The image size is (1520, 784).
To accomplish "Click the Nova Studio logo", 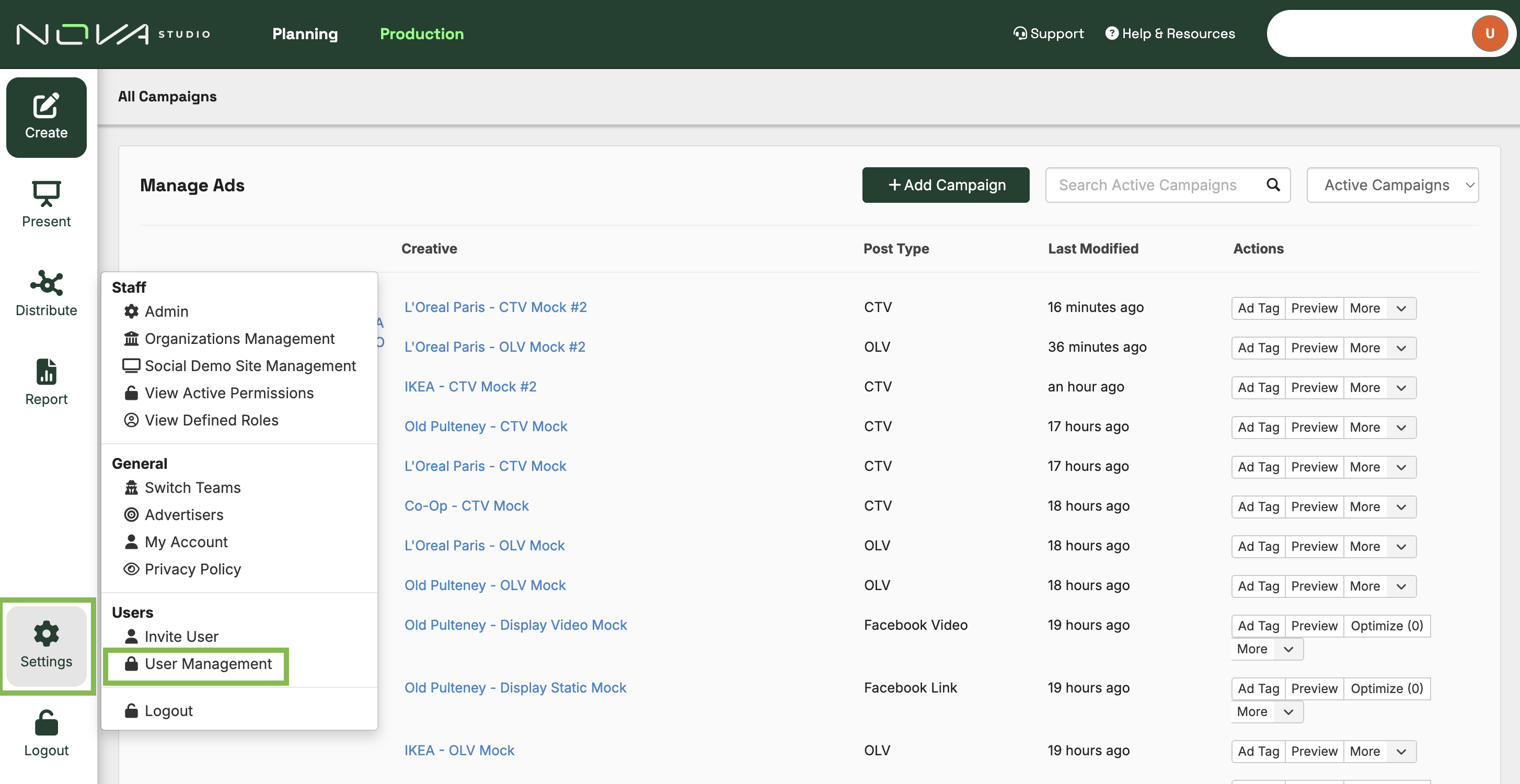I will [113, 34].
